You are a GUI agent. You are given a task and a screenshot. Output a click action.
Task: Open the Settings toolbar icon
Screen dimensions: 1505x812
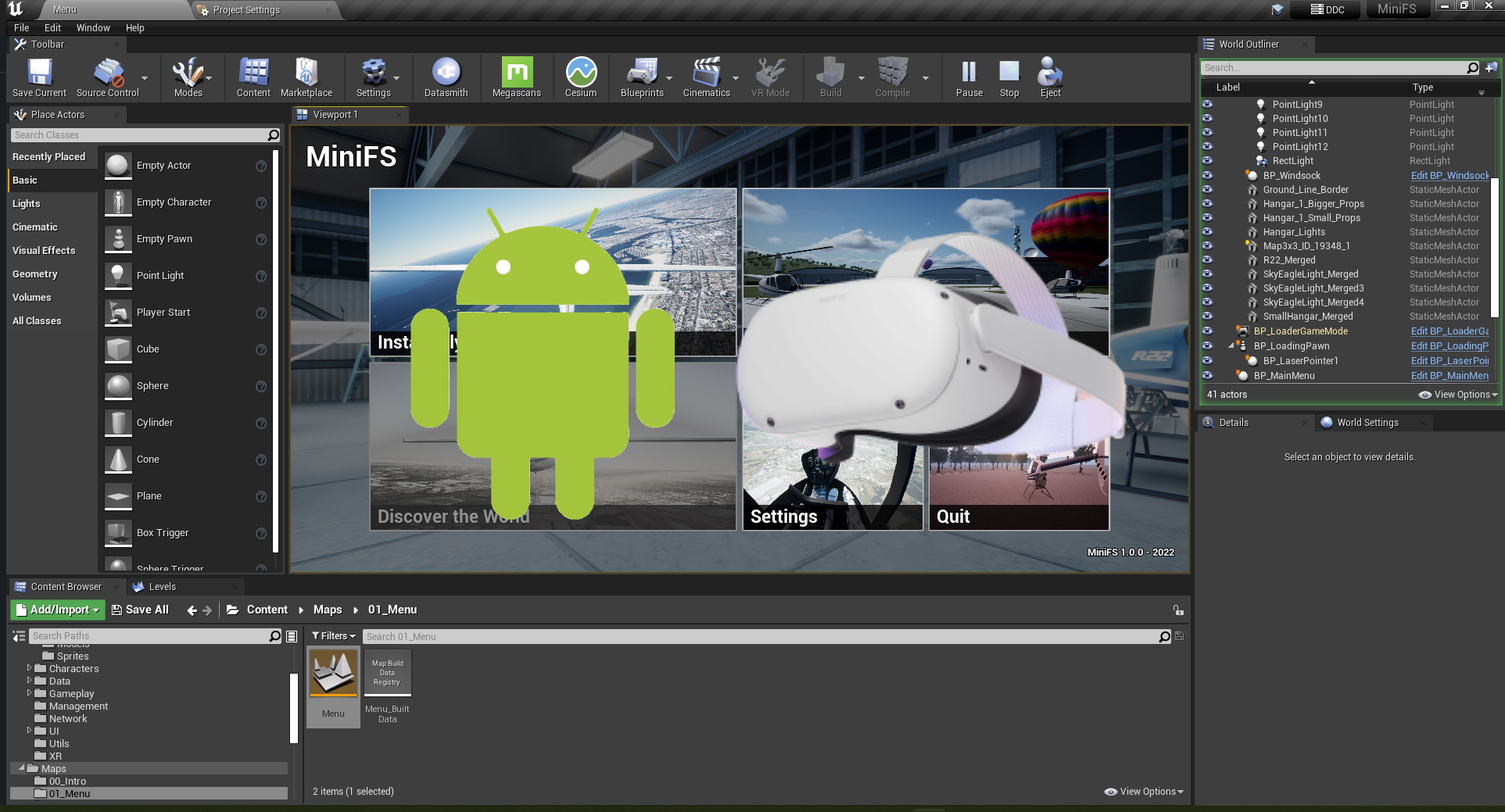(374, 77)
